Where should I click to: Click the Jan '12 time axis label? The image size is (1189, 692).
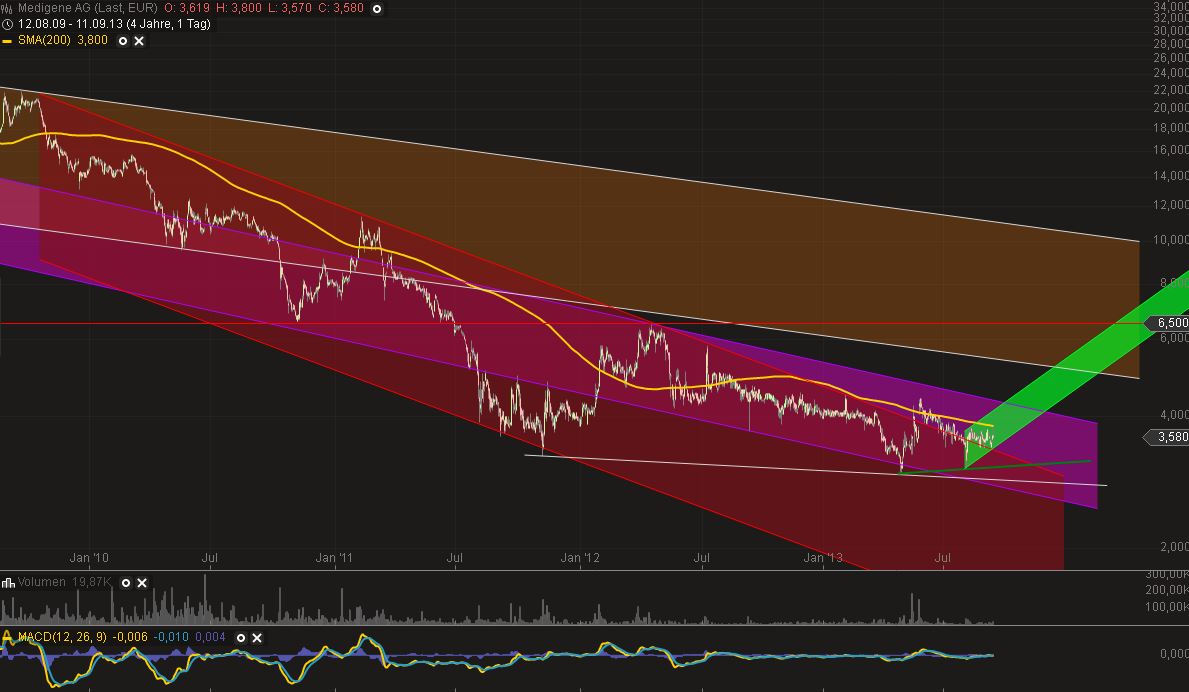pyautogui.click(x=580, y=558)
